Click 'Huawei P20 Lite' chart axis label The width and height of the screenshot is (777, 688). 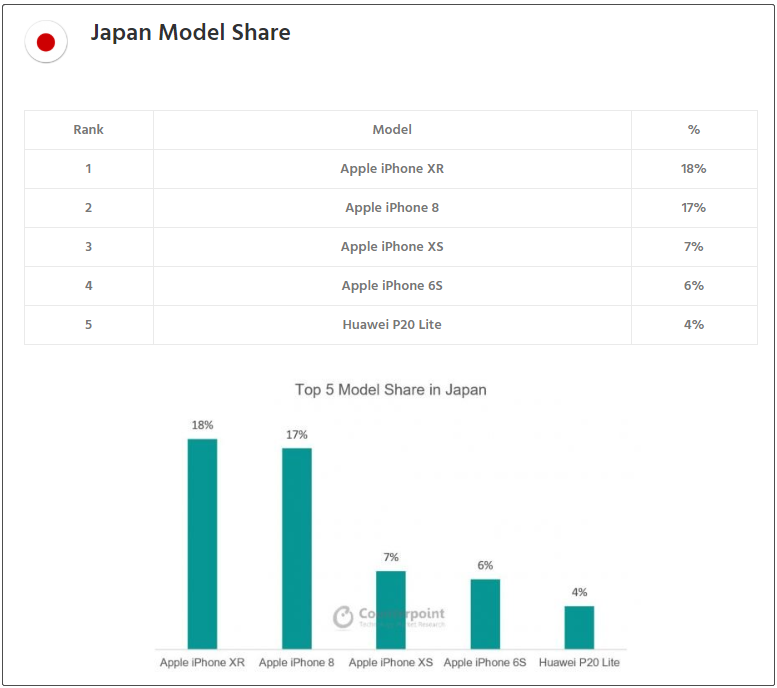(x=579, y=663)
